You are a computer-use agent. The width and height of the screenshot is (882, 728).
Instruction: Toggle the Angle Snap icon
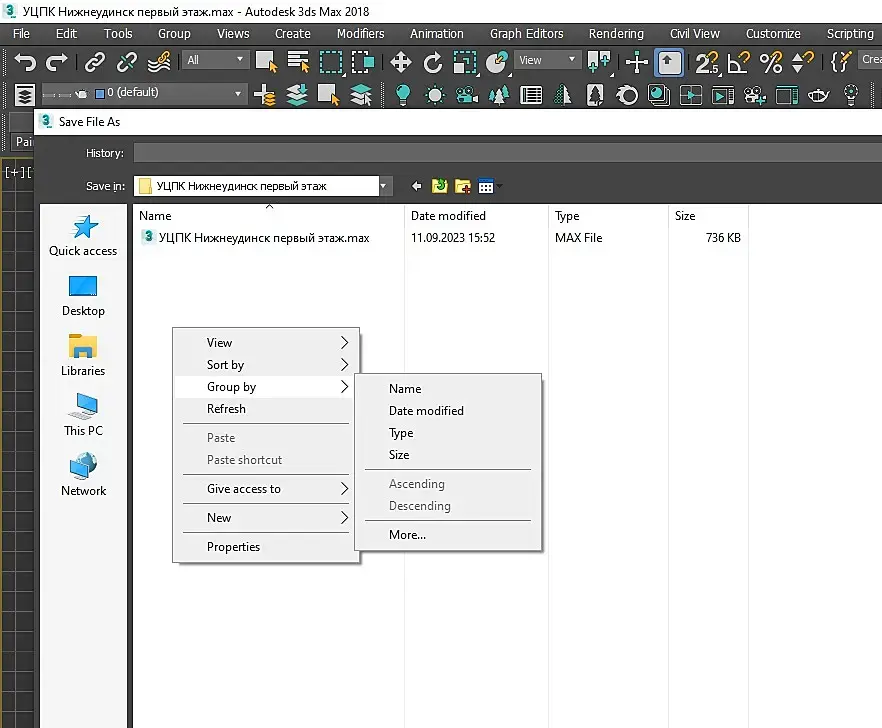pos(738,62)
